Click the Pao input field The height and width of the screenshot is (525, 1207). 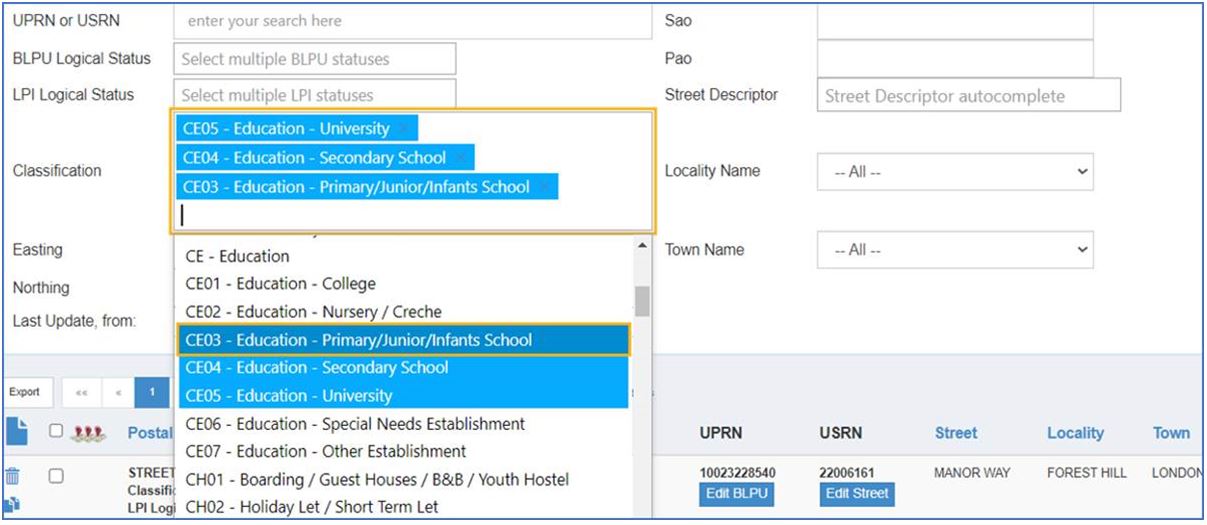955,59
